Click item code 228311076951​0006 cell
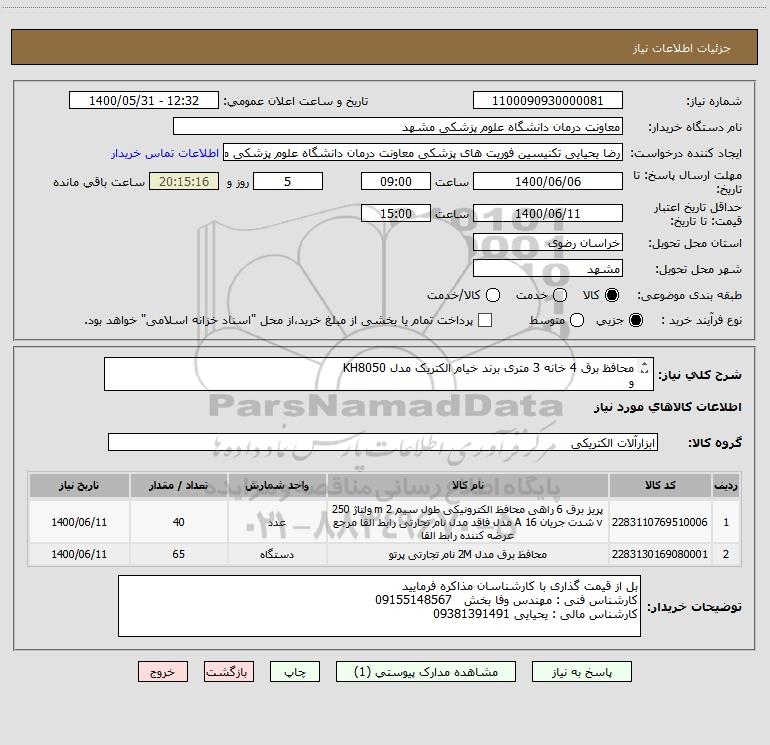 tap(660, 522)
